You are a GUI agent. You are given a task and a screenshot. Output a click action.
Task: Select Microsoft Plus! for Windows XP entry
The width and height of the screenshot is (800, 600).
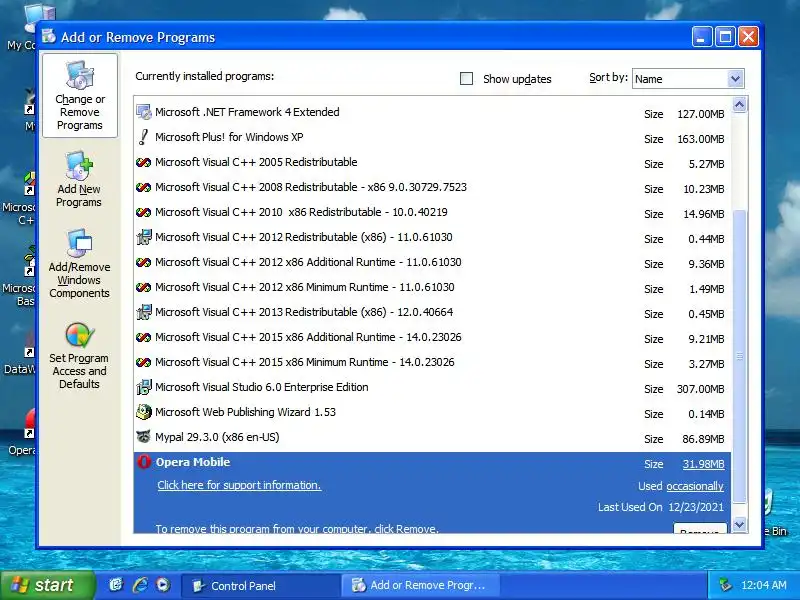pyautogui.click(x=432, y=137)
